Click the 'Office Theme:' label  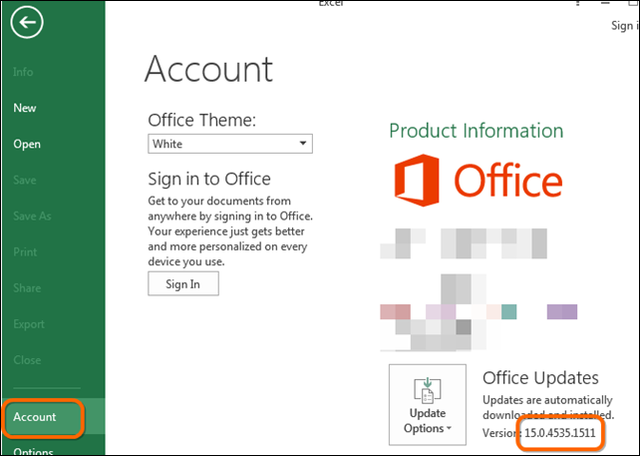[202, 120]
